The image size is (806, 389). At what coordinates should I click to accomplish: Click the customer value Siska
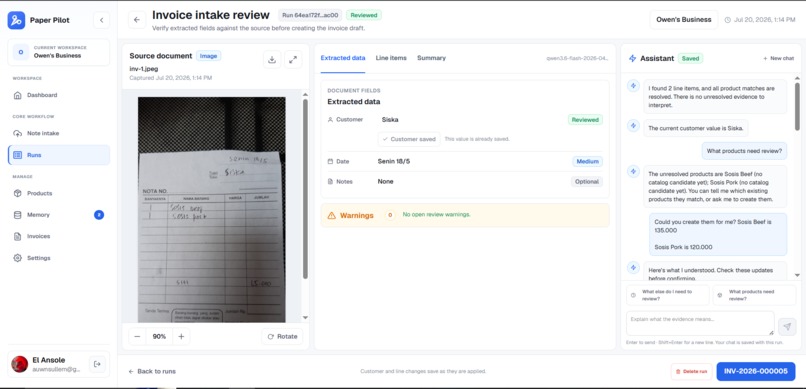[x=390, y=120]
